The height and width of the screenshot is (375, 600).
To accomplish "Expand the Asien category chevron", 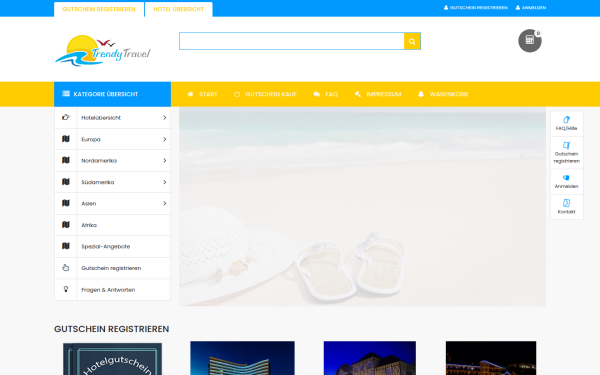I will 165,203.
